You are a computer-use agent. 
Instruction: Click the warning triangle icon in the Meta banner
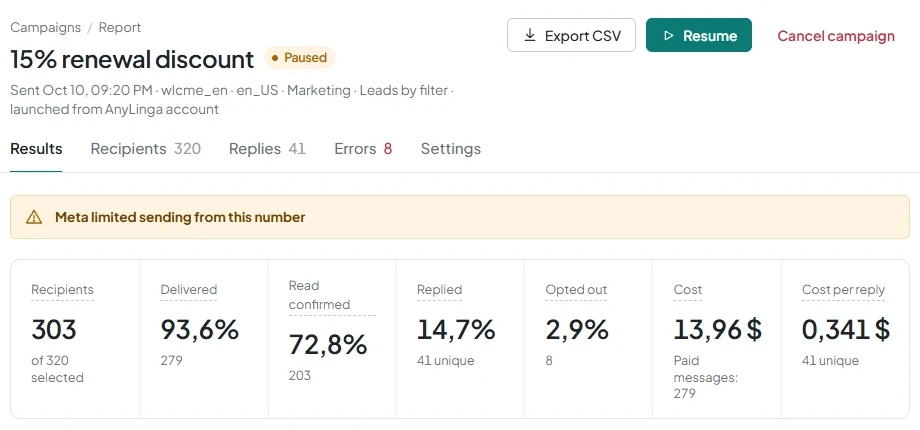(x=34, y=218)
